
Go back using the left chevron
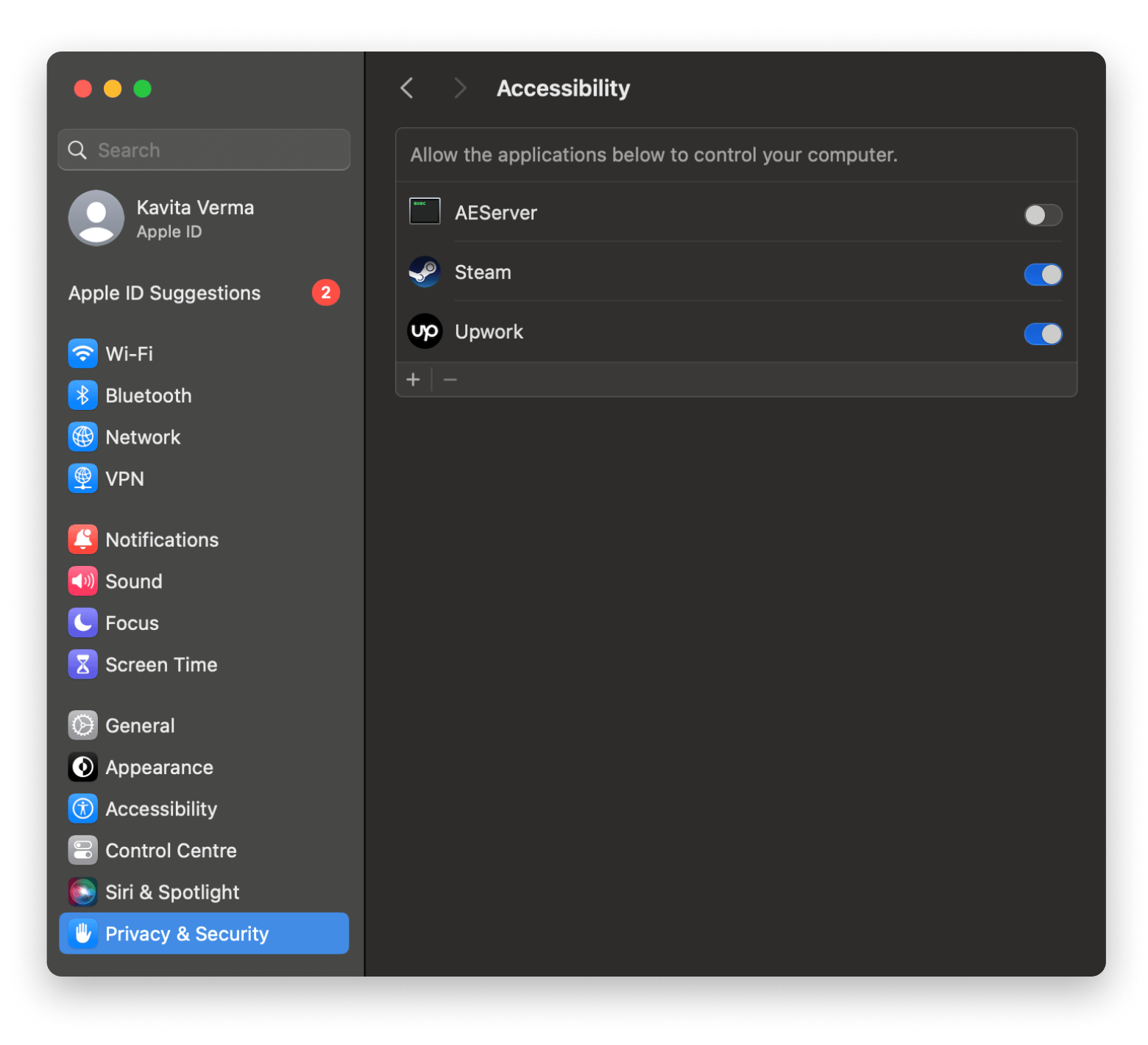tap(407, 88)
